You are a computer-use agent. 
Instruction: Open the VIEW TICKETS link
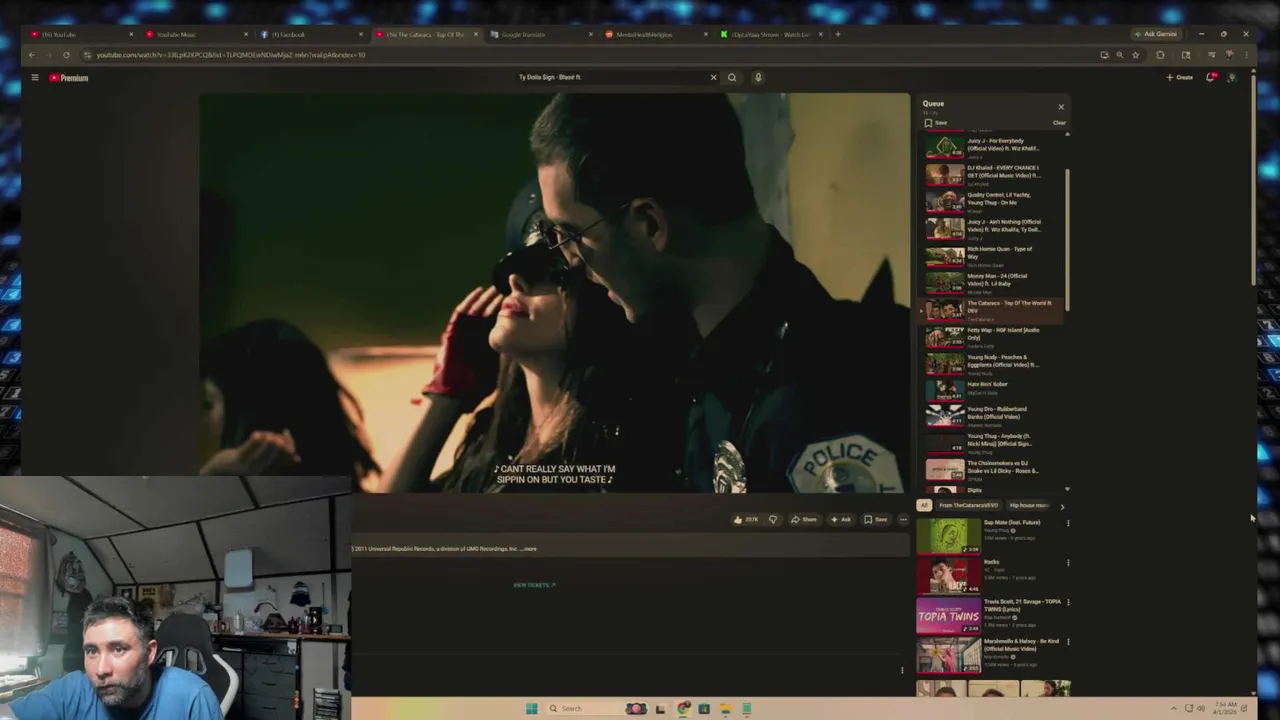[534, 585]
